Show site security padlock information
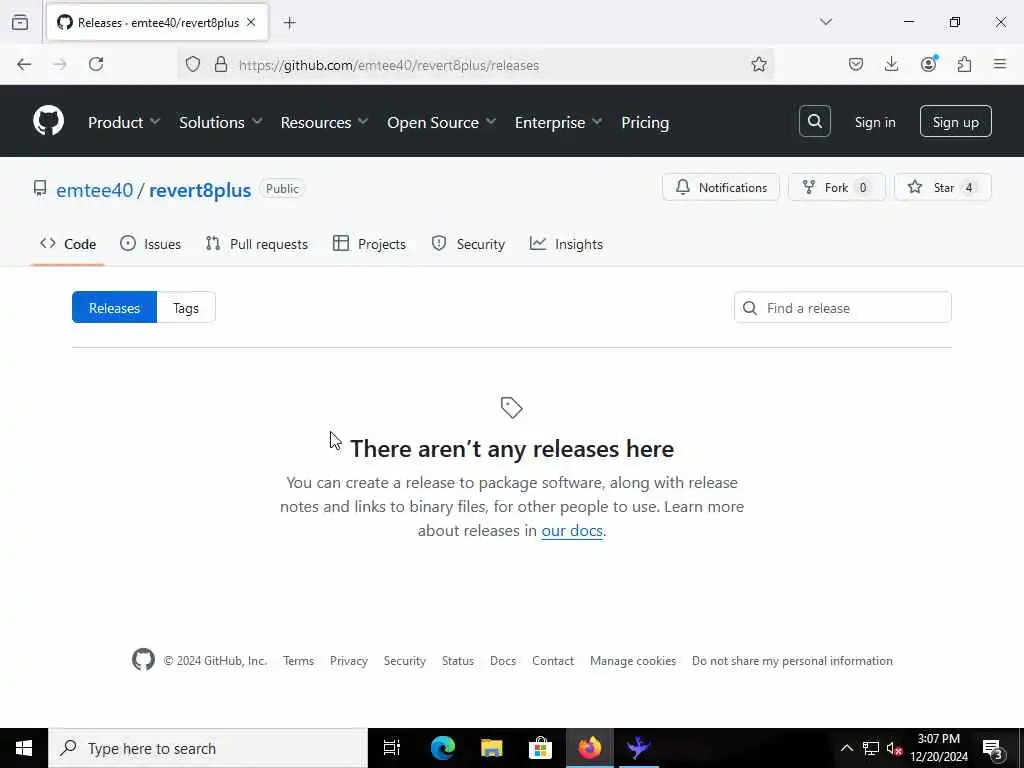The image size is (1024, 768). coord(221,64)
